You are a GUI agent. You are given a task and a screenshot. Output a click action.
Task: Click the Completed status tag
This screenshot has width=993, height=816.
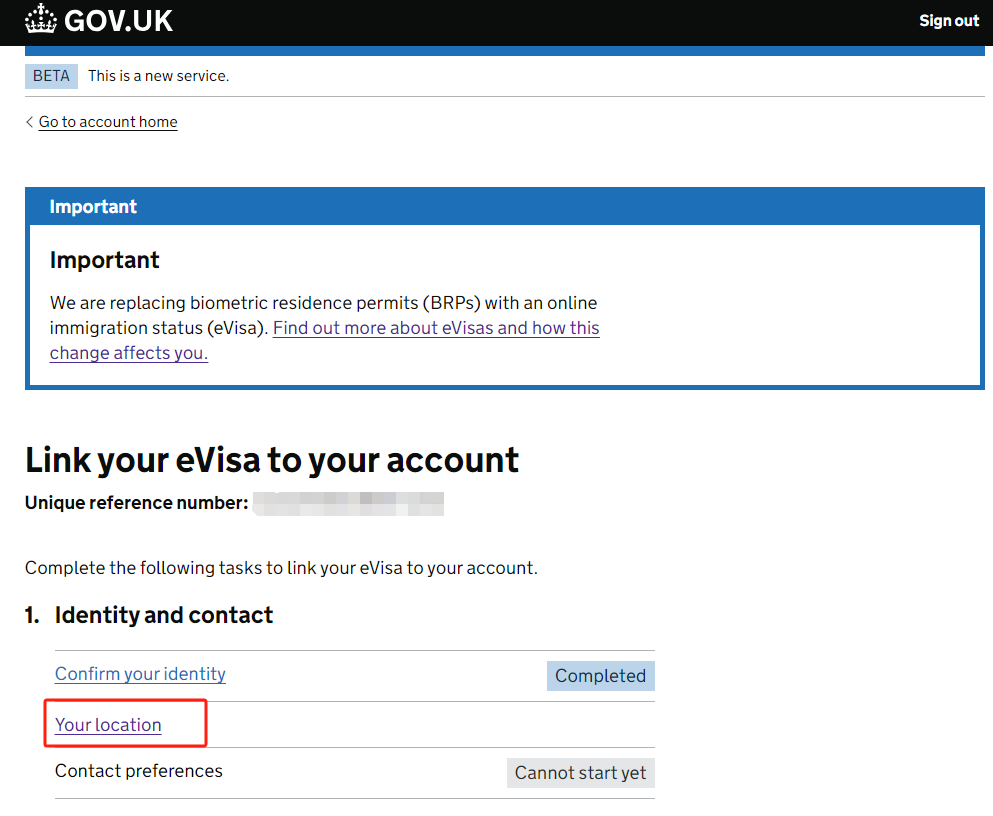(x=600, y=675)
